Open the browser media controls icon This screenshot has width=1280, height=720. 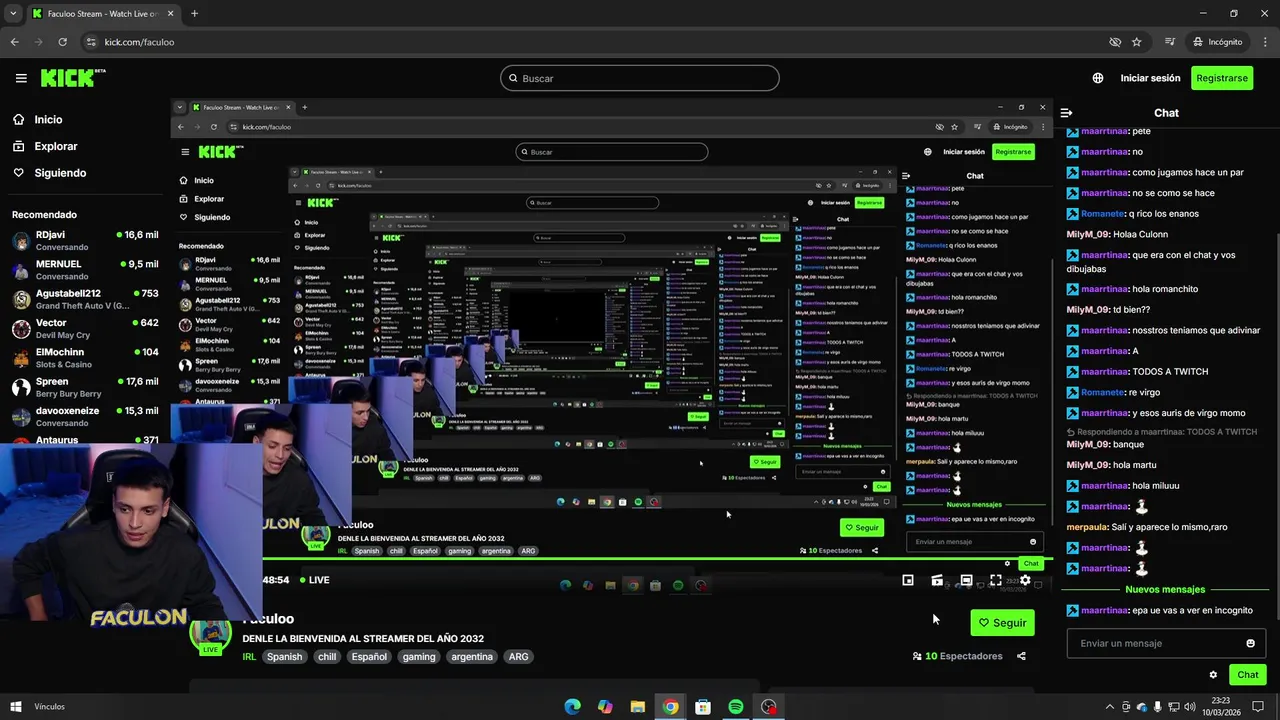pyautogui.click(x=1170, y=42)
